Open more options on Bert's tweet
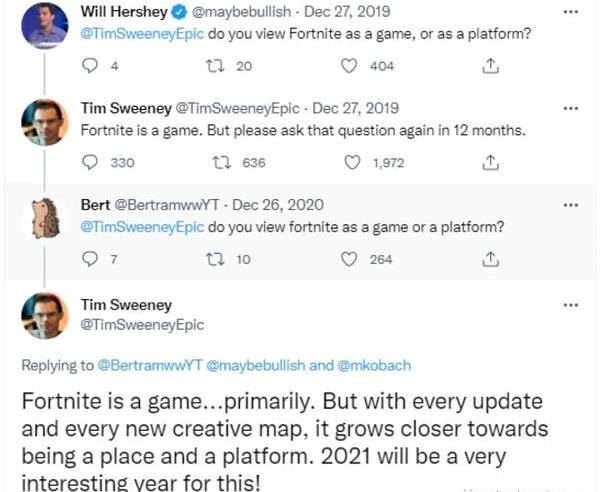This screenshot has width=600, height=492. pyautogui.click(x=571, y=205)
